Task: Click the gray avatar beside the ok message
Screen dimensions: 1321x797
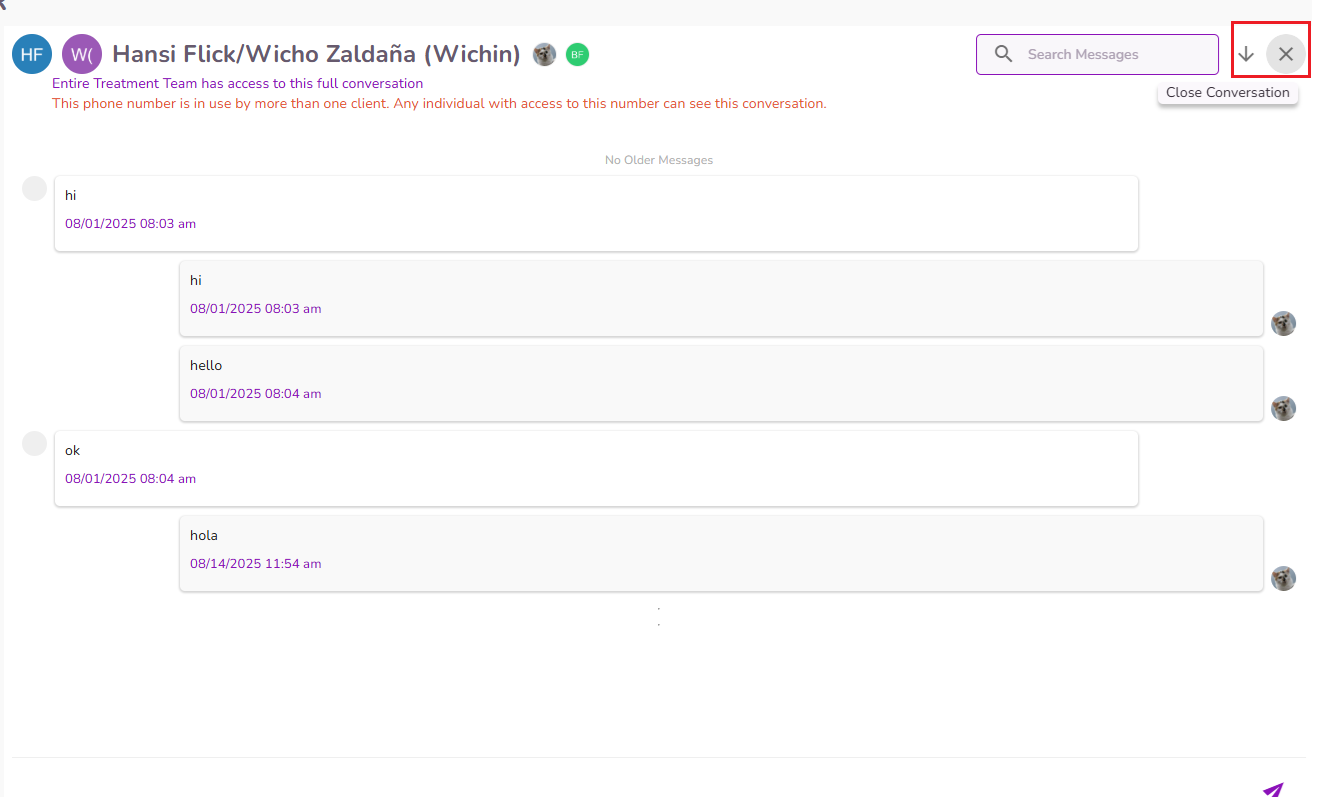Action: pyautogui.click(x=34, y=443)
